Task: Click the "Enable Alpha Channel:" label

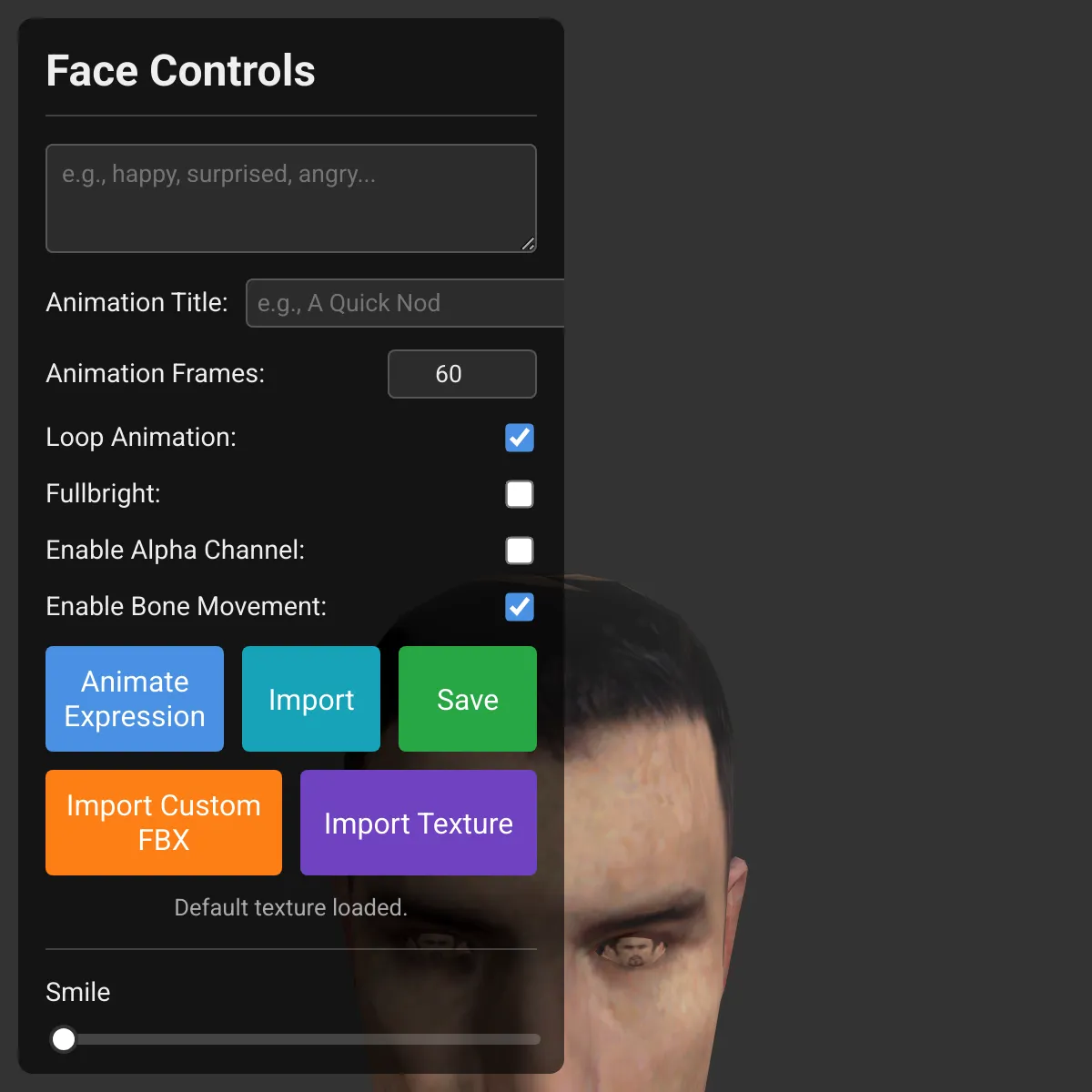Action: pos(176,550)
